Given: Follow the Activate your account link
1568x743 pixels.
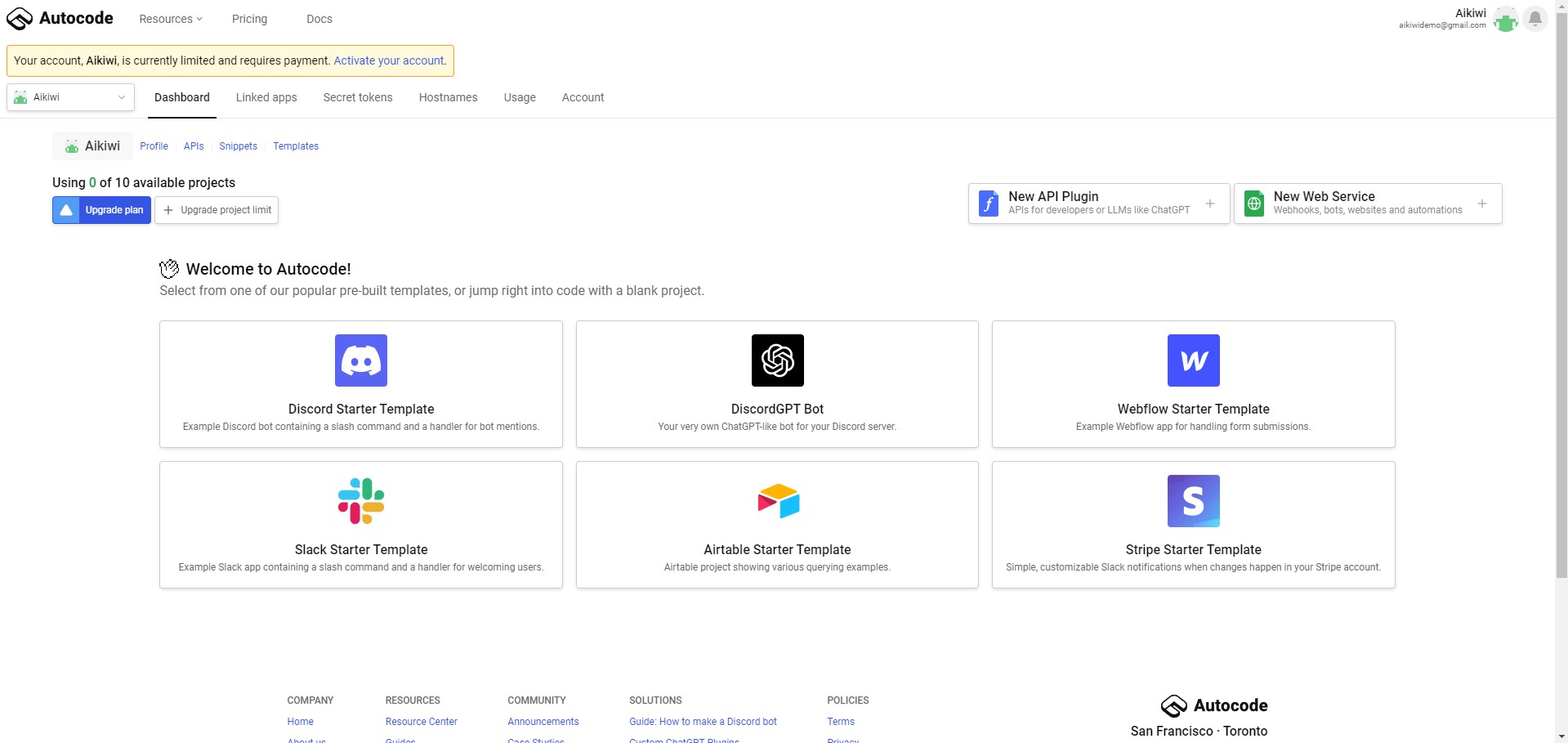Looking at the screenshot, I should coord(389,60).
